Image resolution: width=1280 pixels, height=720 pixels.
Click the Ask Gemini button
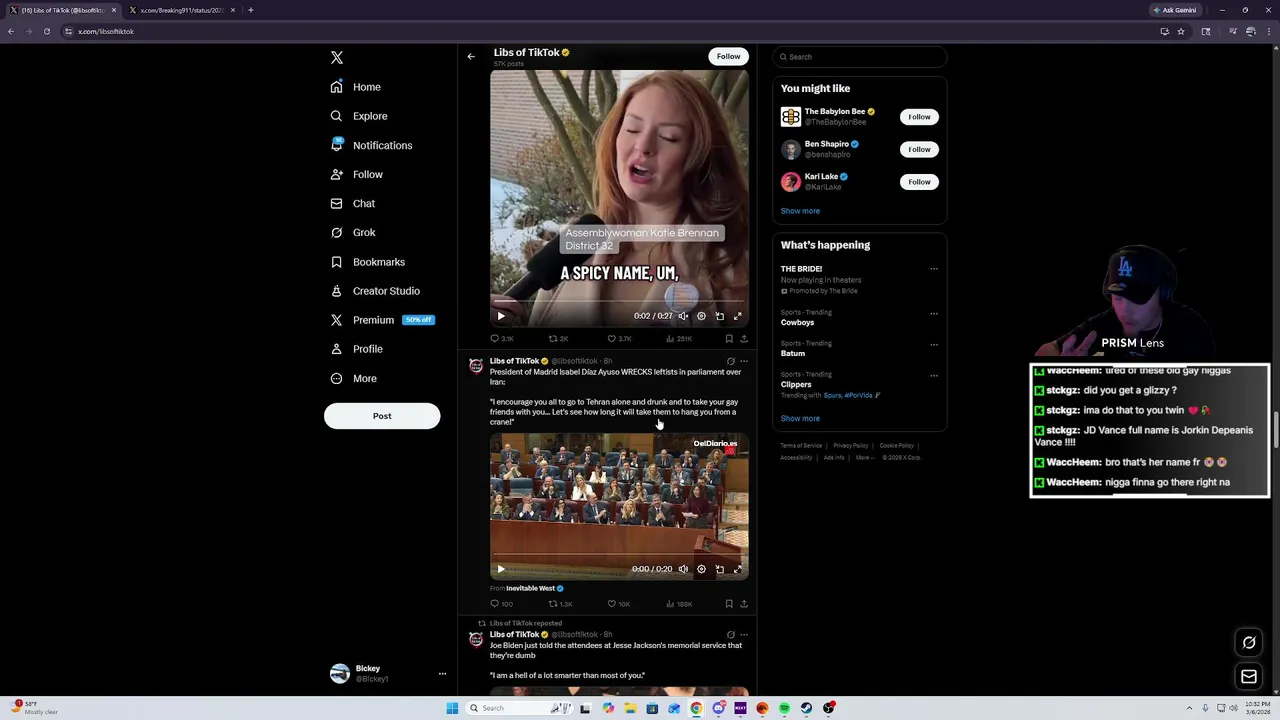[1176, 10]
